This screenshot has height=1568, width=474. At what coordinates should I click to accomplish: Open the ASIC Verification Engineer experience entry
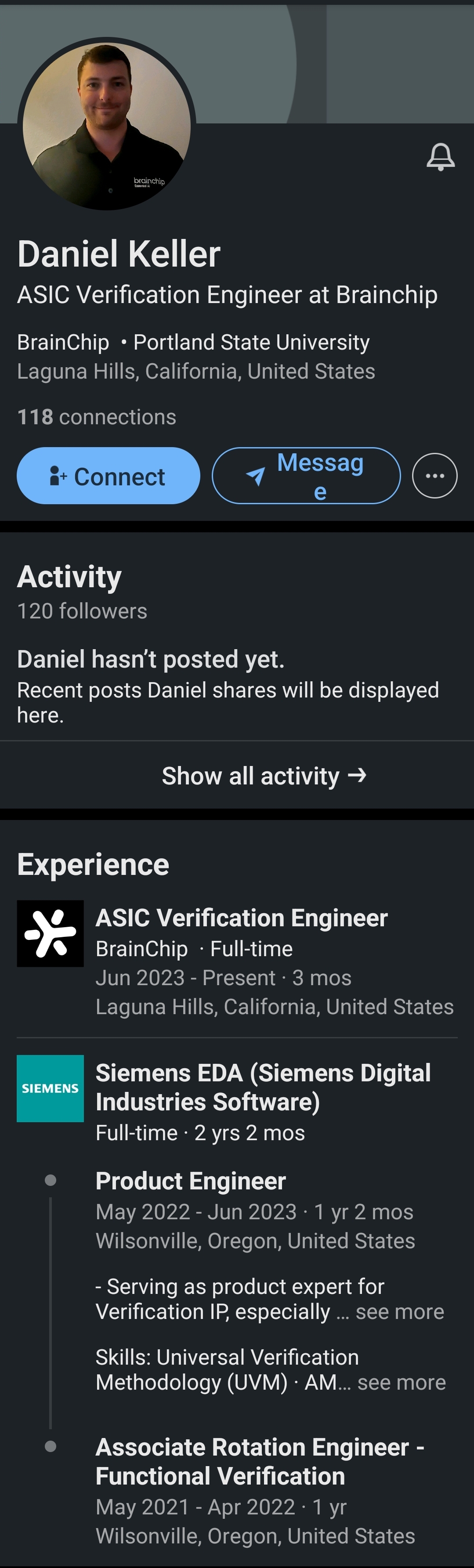coord(242,918)
